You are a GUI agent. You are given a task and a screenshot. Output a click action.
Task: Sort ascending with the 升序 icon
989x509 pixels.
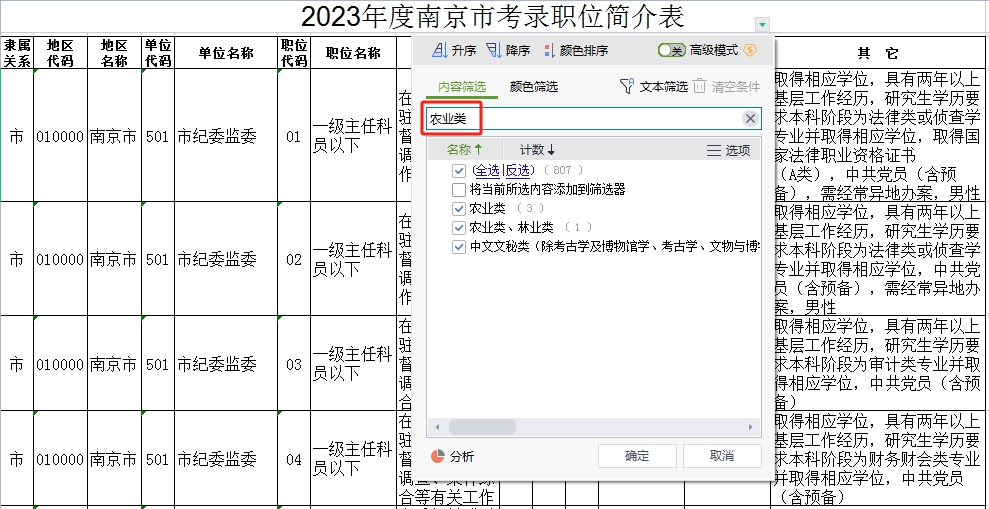pos(454,50)
